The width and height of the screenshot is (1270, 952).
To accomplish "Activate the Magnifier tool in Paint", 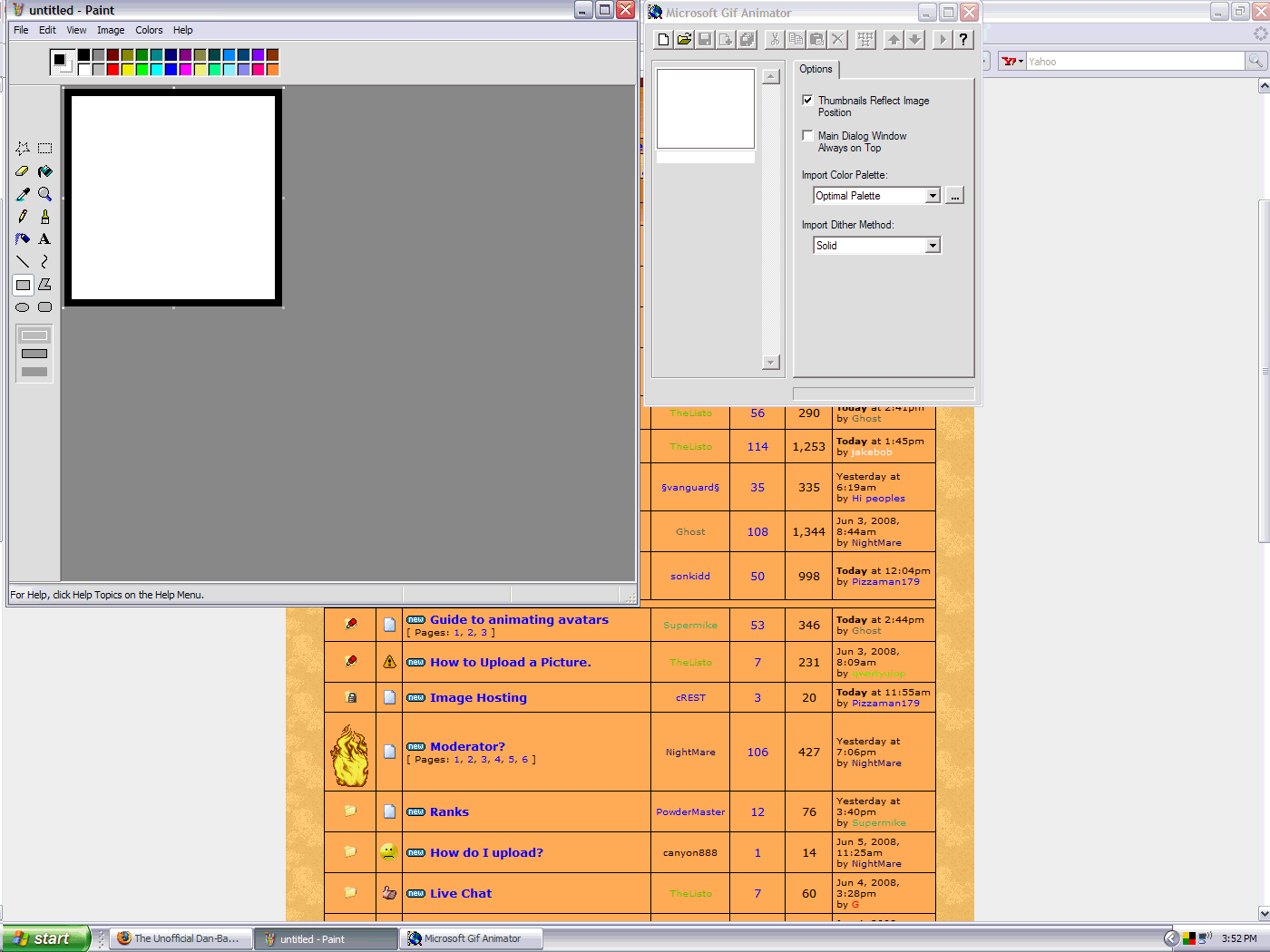I will [x=44, y=194].
